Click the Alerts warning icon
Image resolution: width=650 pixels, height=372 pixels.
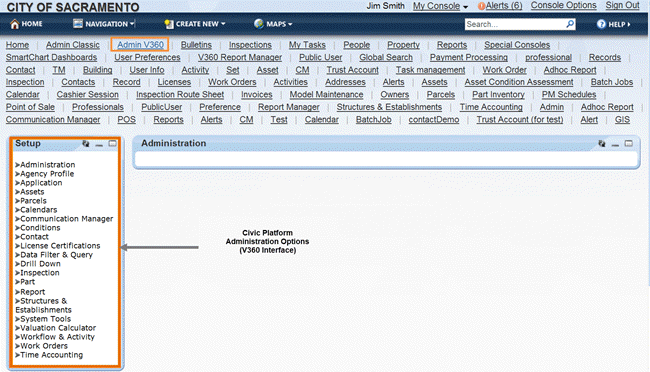pyautogui.click(x=481, y=6)
